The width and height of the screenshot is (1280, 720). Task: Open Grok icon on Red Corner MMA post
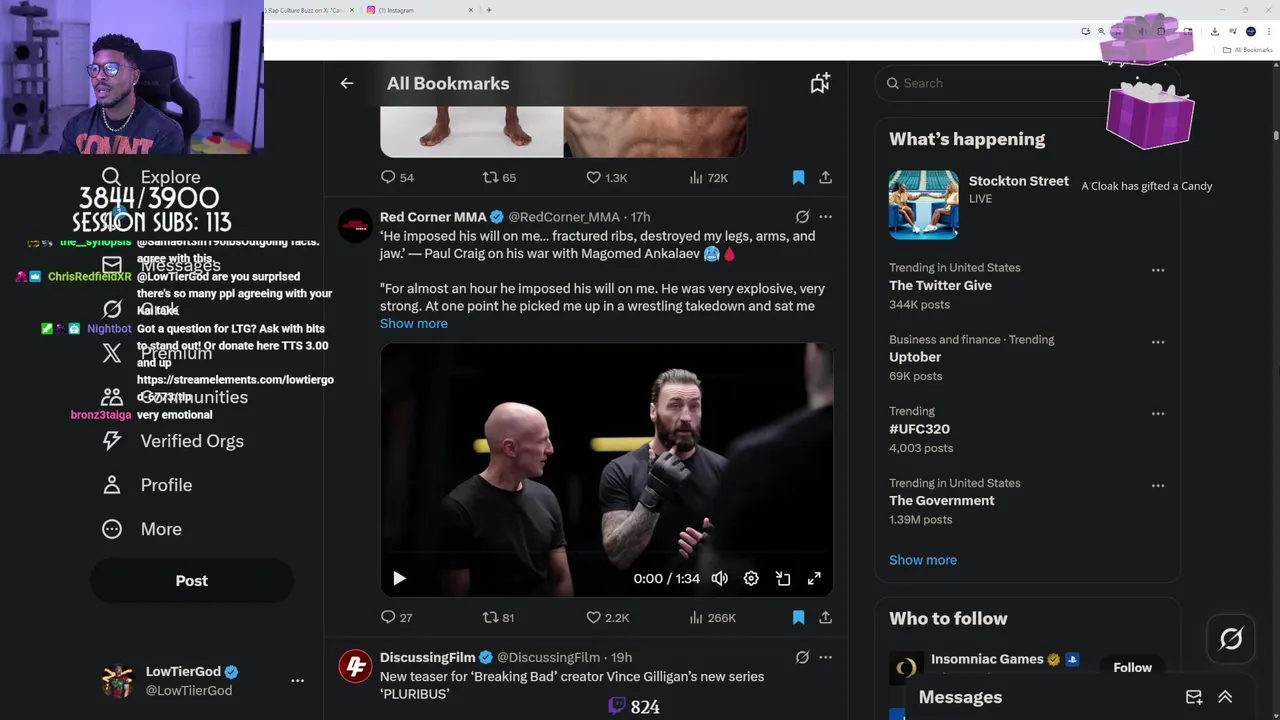[802, 216]
